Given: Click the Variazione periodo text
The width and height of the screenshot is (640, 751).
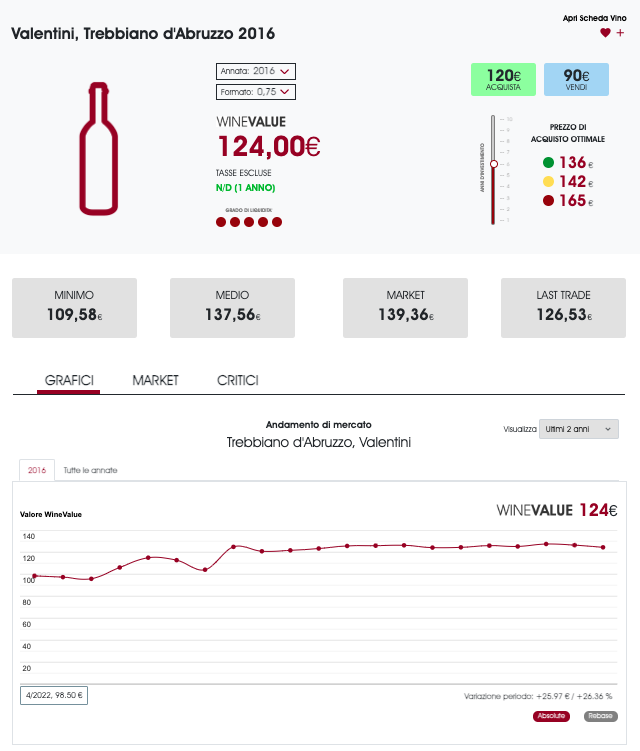Looking at the screenshot, I should 538,696.
